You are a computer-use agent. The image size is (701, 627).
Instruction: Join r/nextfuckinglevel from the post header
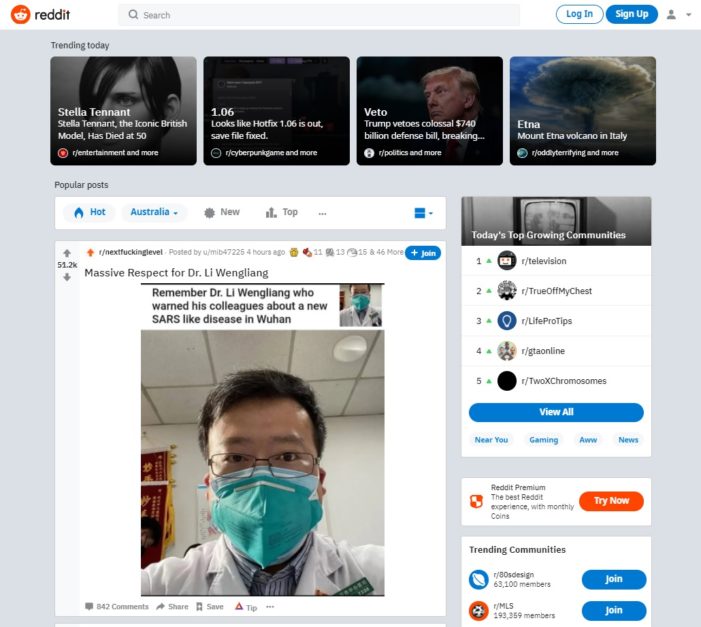point(423,253)
